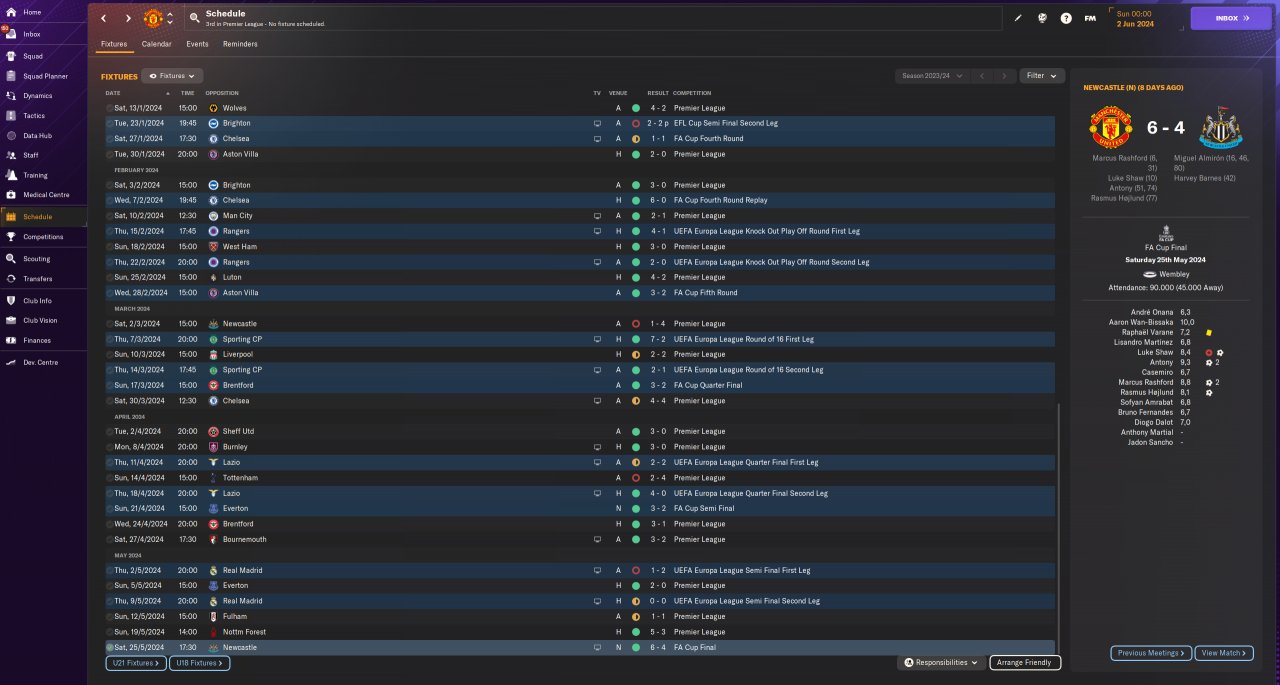Open U18 Fixtures
Screen dimensions: 1280x685
click(200, 663)
